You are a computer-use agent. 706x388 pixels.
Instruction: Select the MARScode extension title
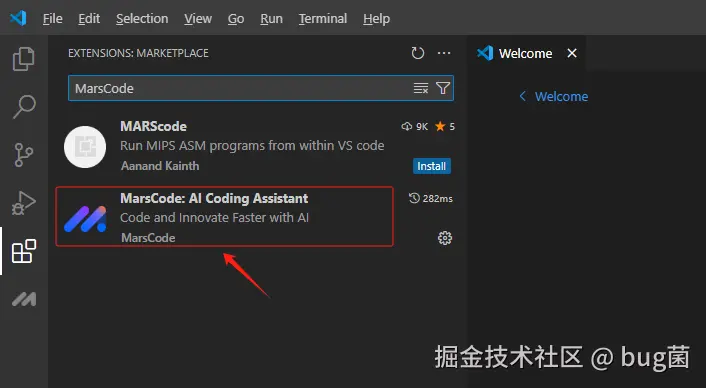point(153,126)
